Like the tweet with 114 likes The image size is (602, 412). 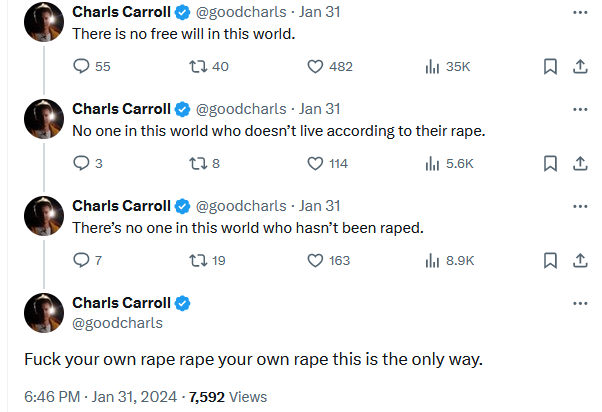coord(315,164)
